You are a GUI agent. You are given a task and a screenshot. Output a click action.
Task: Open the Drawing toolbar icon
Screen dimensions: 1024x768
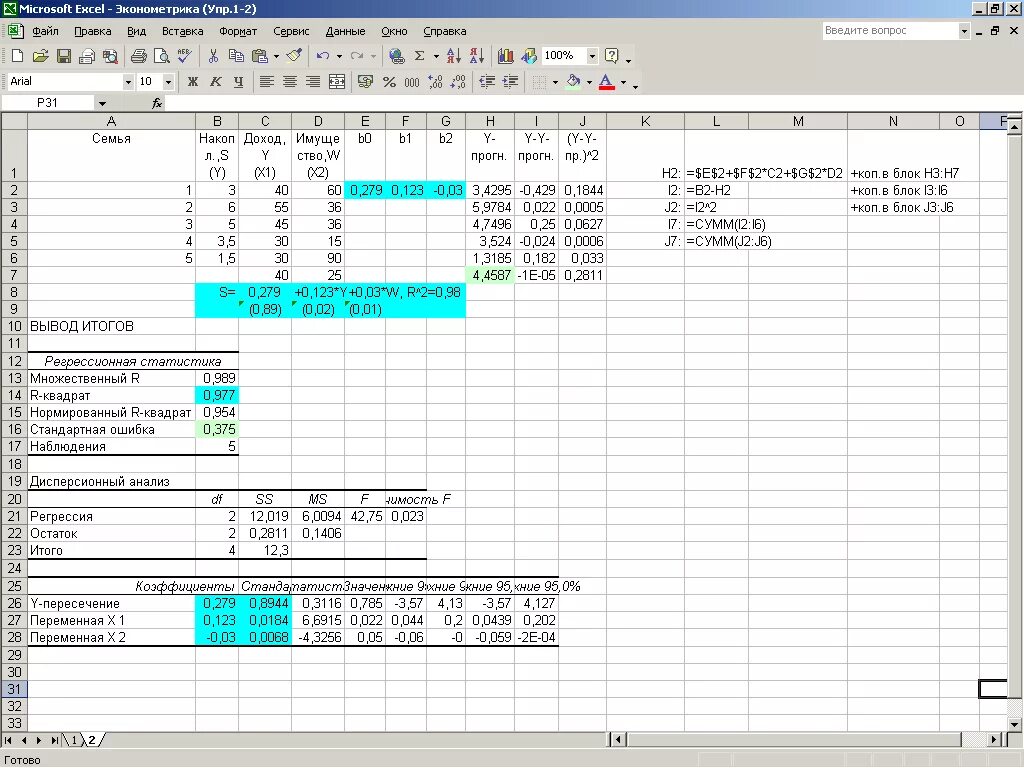click(528, 56)
